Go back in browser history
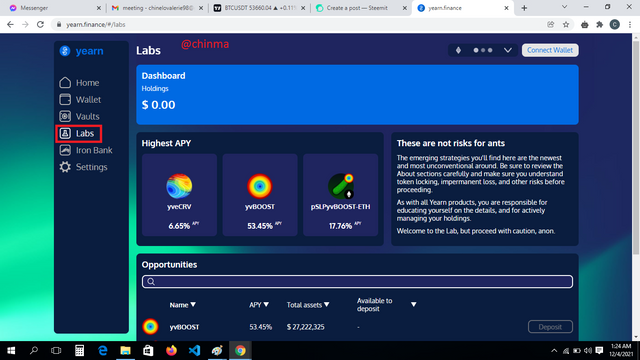This screenshot has height=360, width=640. click(10, 24)
